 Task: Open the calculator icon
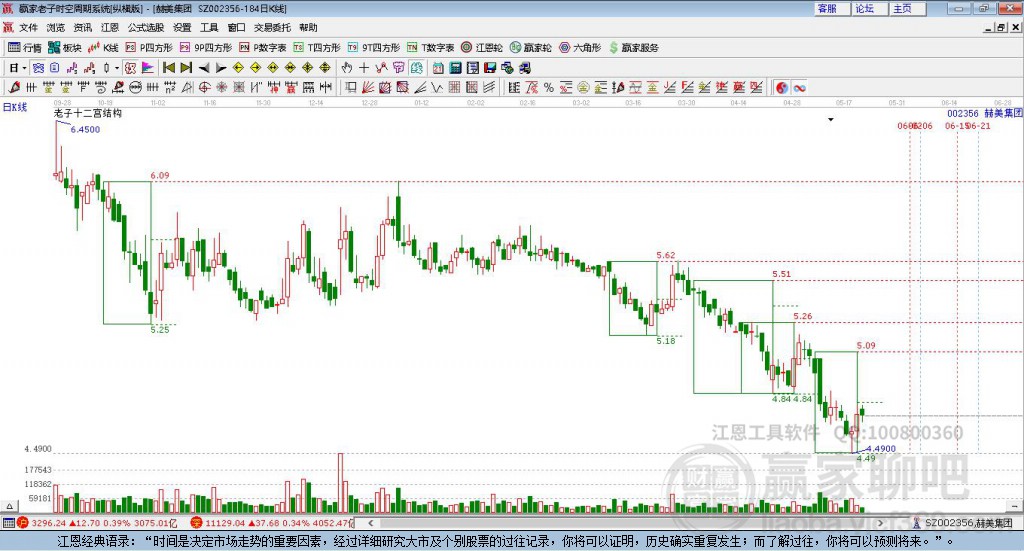click(456, 68)
